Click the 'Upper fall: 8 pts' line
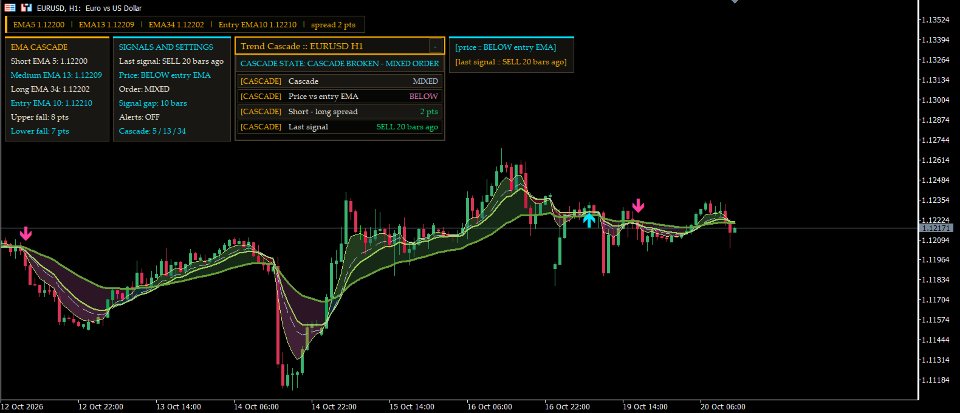 click(40, 117)
